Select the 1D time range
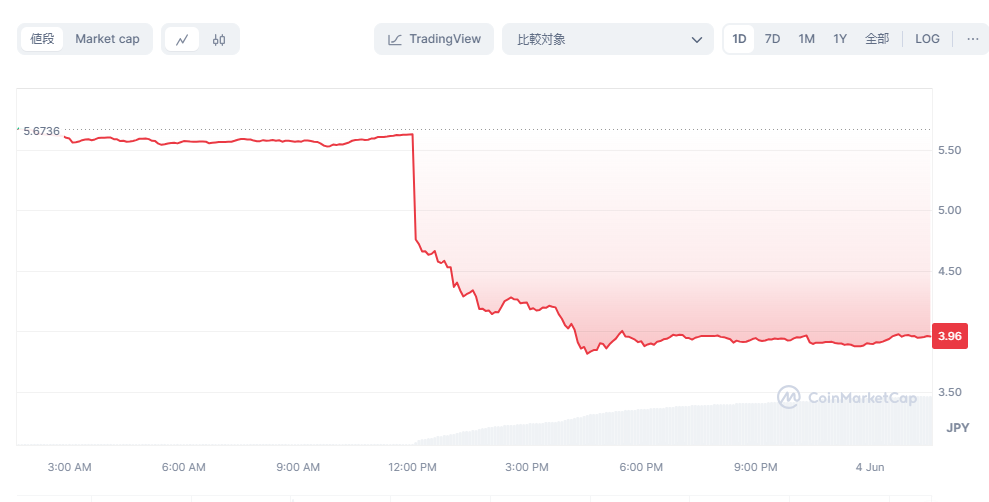Viewport: 989px width, 502px height. click(739, 39)
